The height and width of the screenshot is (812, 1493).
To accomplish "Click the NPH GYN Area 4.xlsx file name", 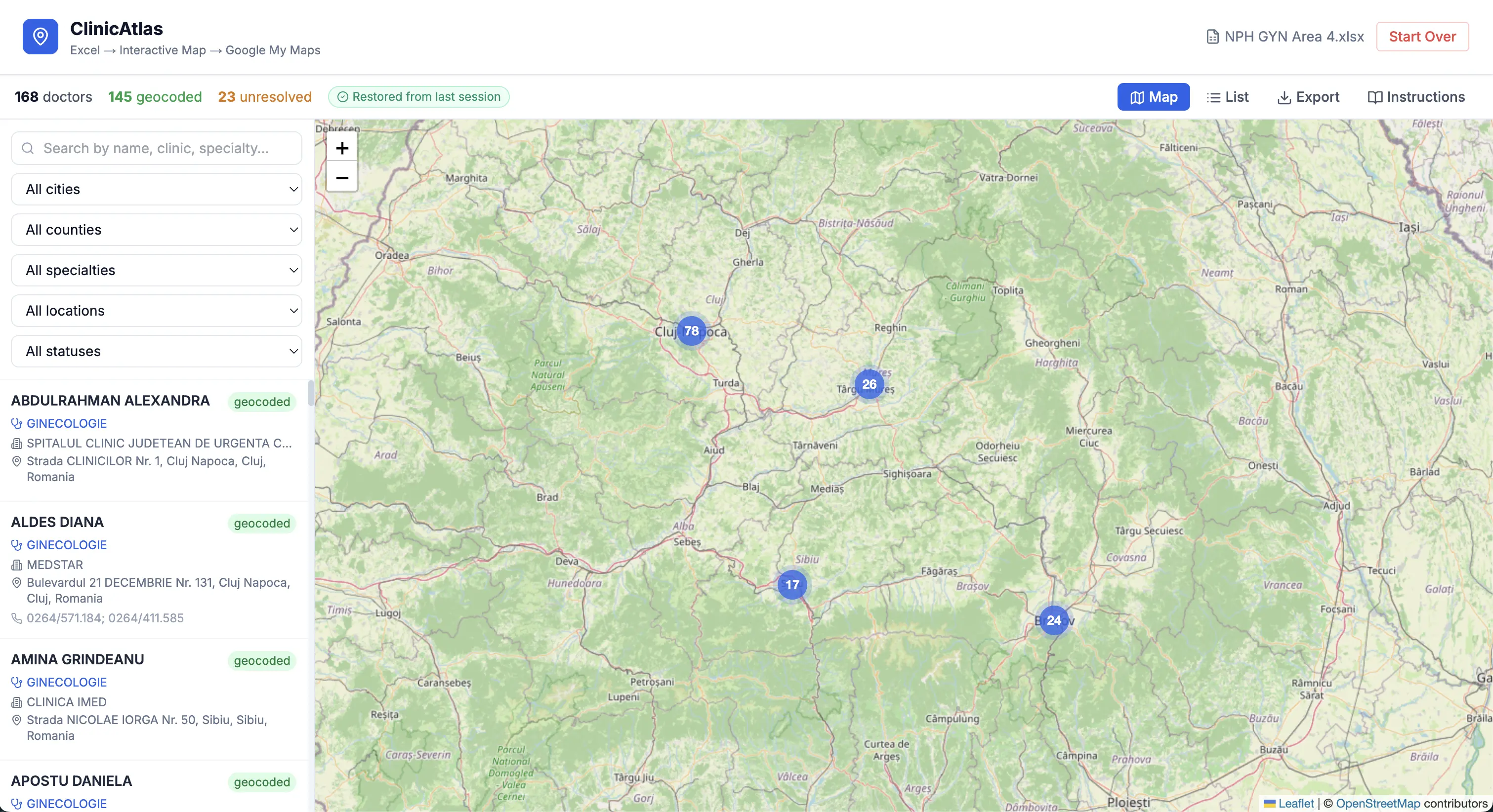I will tap(1293, 37).
